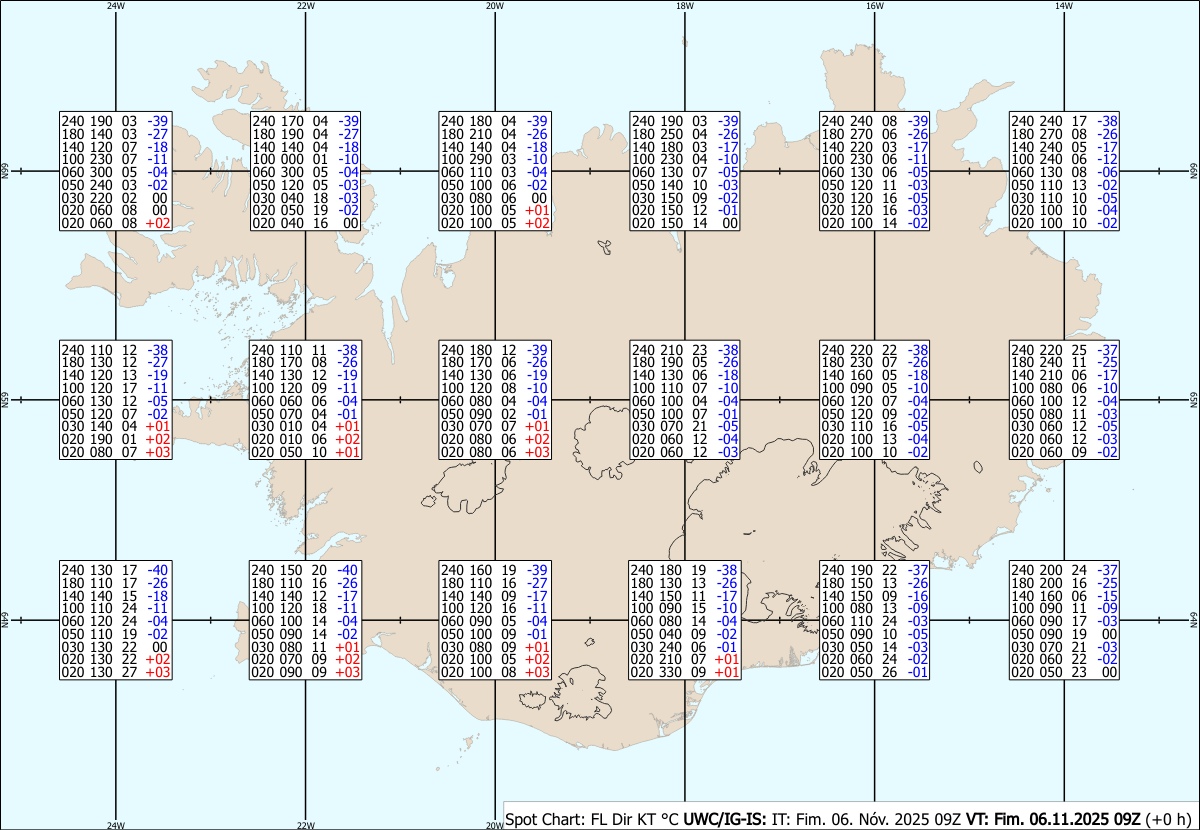Viewport: 1200px width, 830px height.
Task: Select the row '020 150 14 00'
Action: pyautogui.click(x=685, y=224)
